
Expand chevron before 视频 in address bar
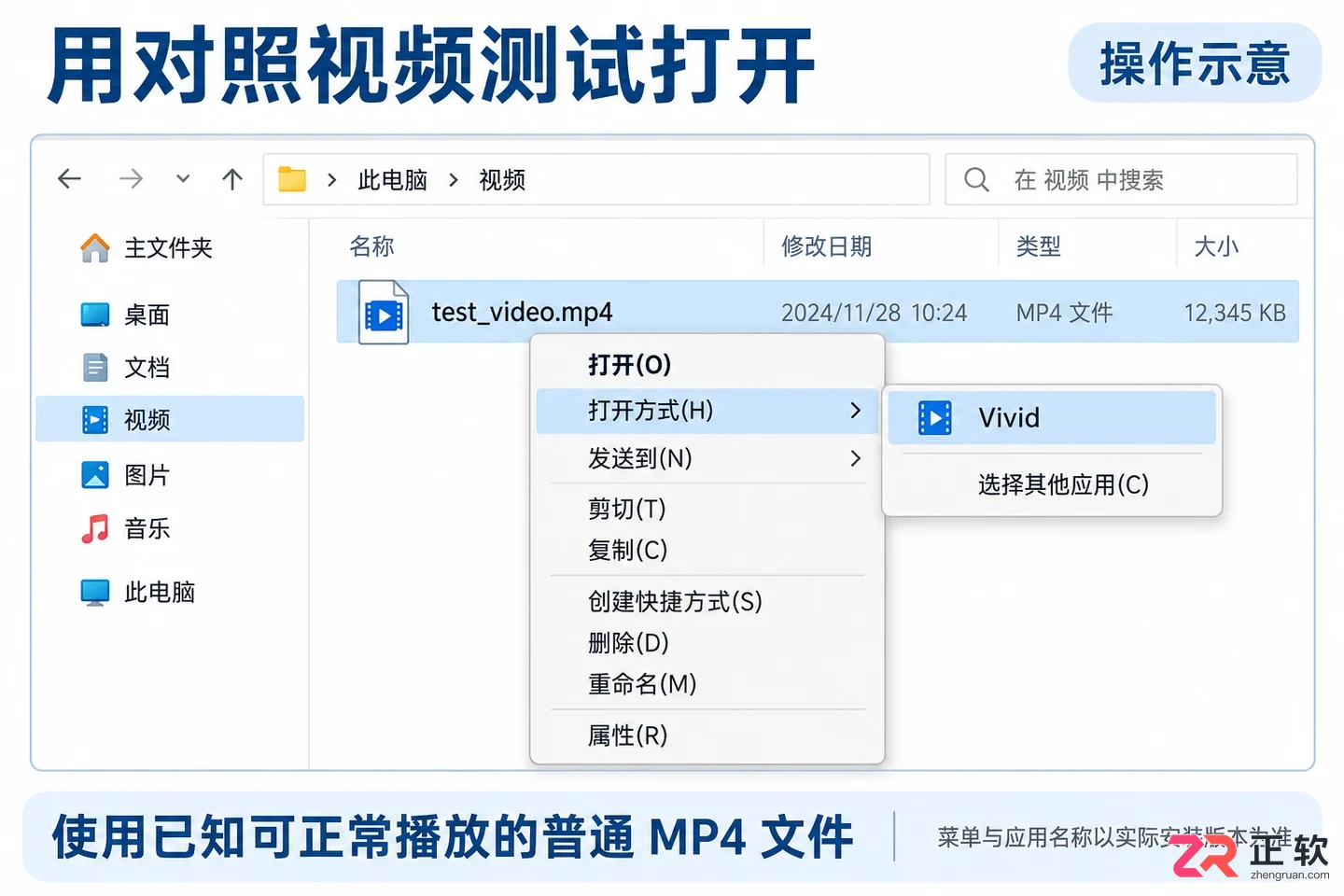tap(454, 180)
